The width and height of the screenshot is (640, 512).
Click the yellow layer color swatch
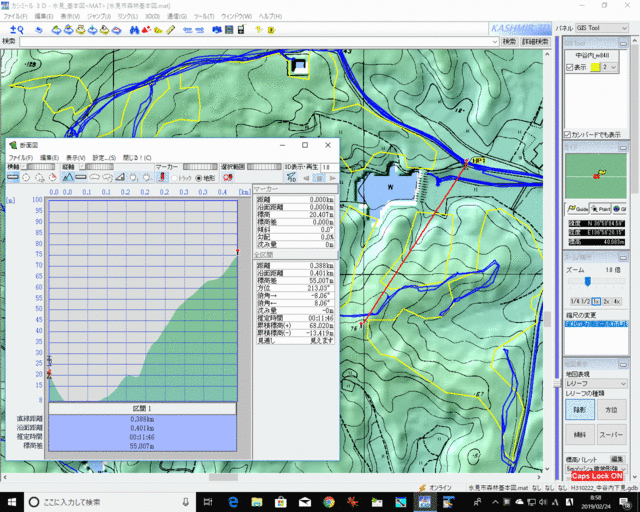(596, 67)
